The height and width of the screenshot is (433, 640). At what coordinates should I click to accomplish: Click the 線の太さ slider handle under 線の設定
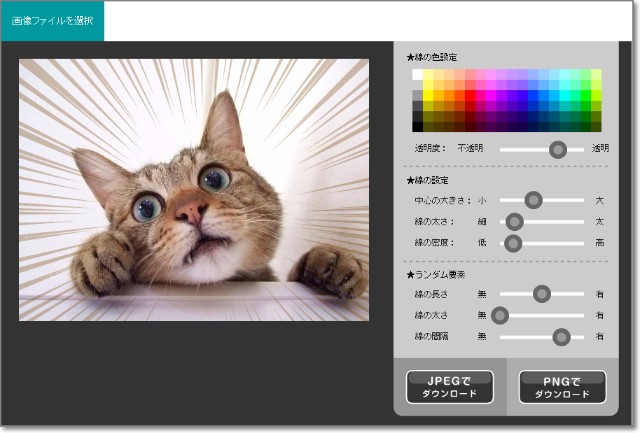pos(515,221)
